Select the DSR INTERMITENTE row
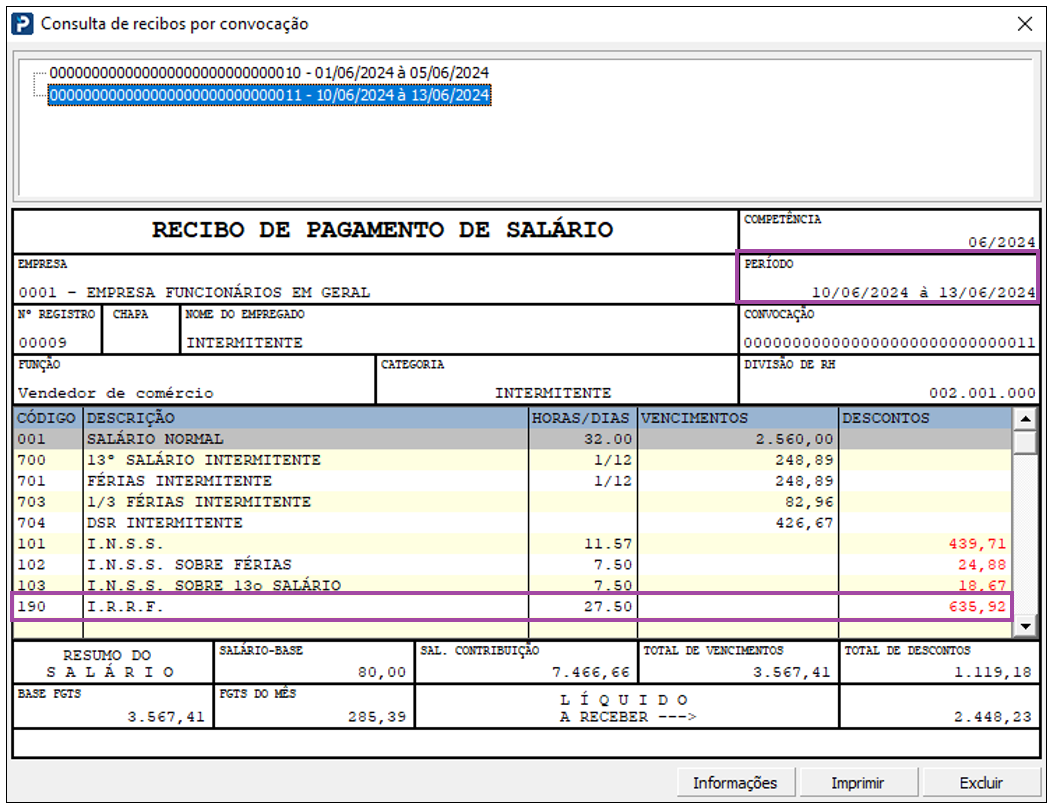Viewport: 1055px width, 809px height. [x=513, y=523]
